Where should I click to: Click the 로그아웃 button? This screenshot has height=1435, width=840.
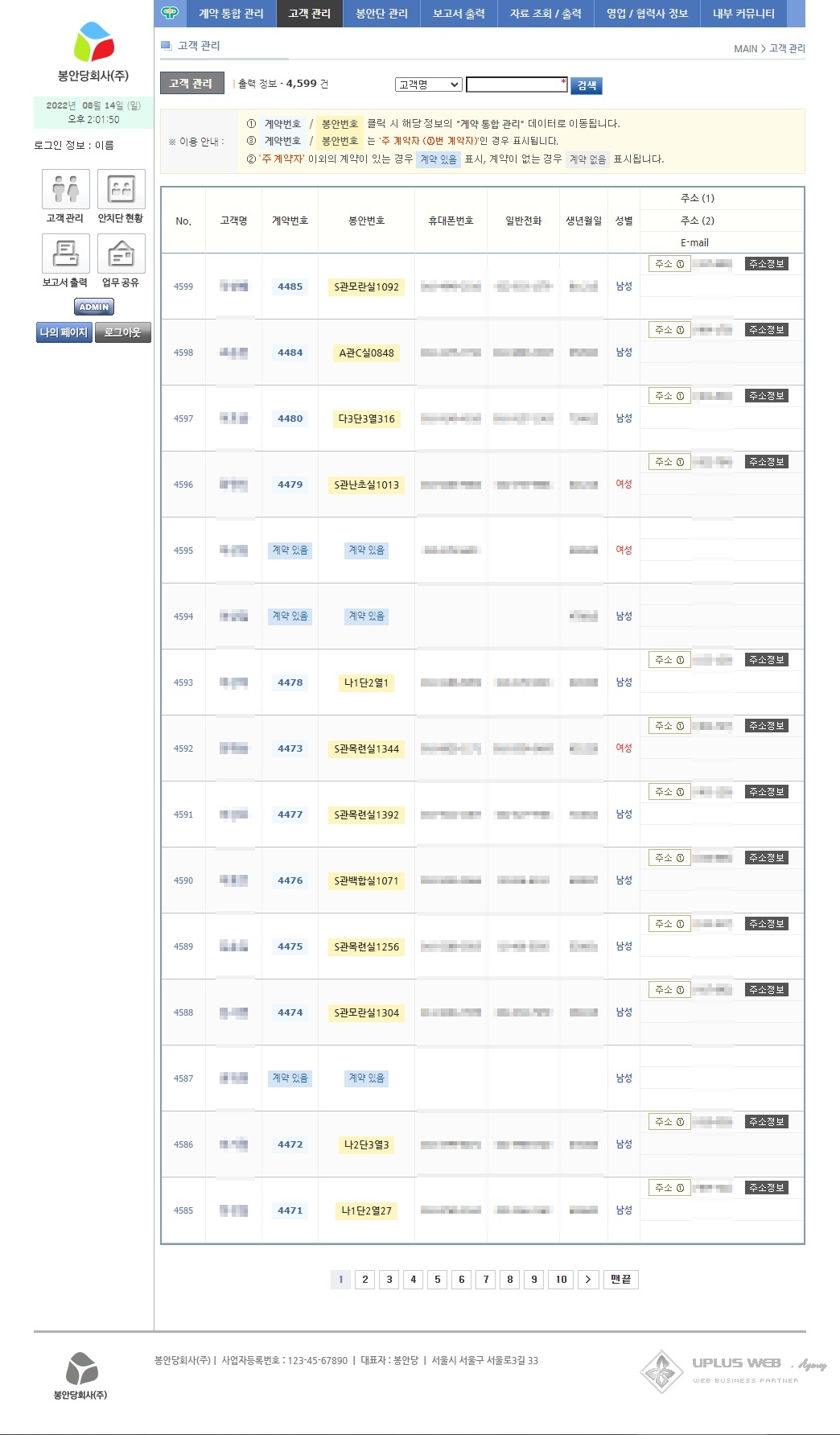tap(122, 332)
